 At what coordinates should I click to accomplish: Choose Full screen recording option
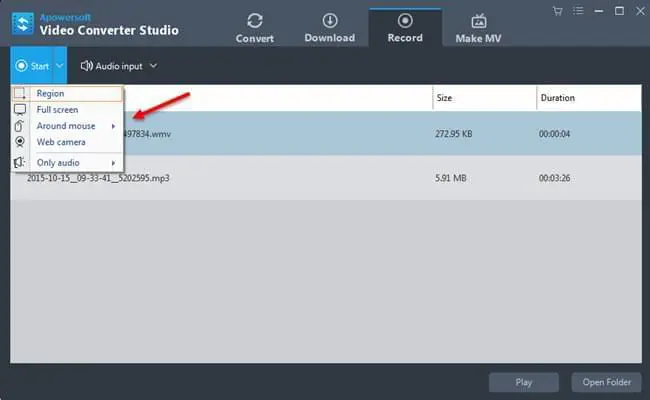point(68,110)
